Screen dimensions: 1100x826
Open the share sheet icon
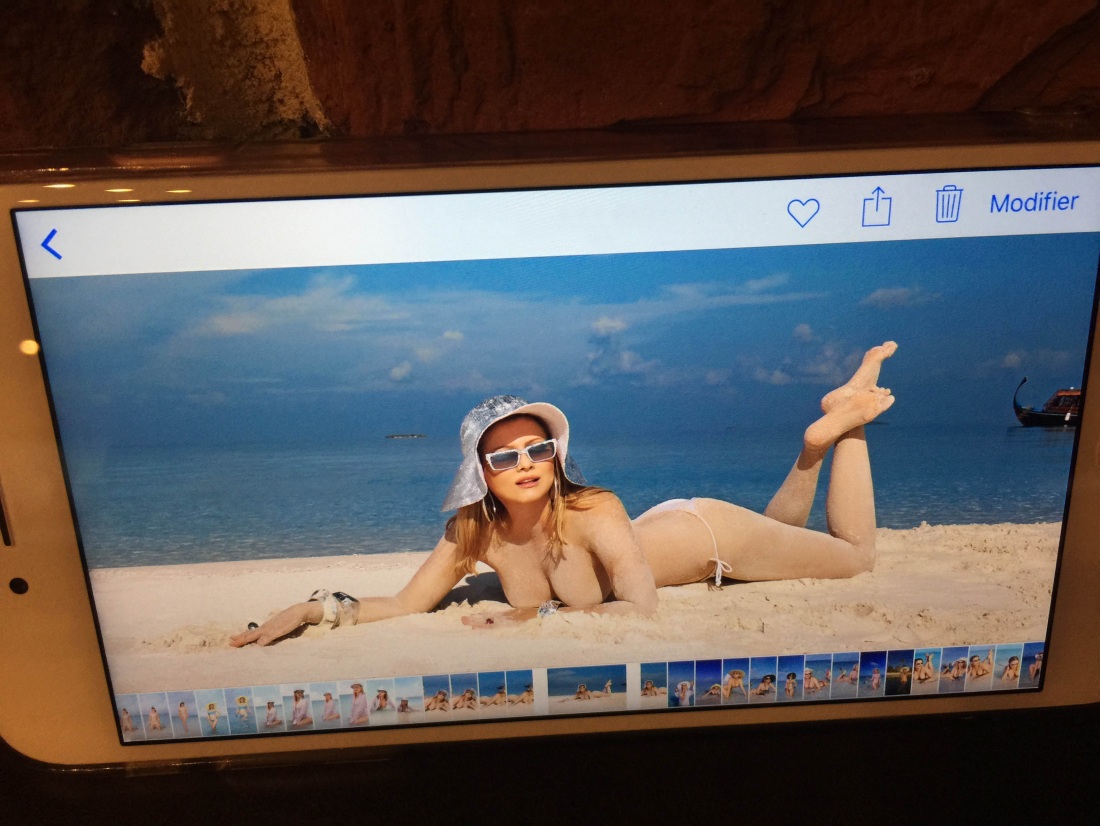click(x=876, y=207)
